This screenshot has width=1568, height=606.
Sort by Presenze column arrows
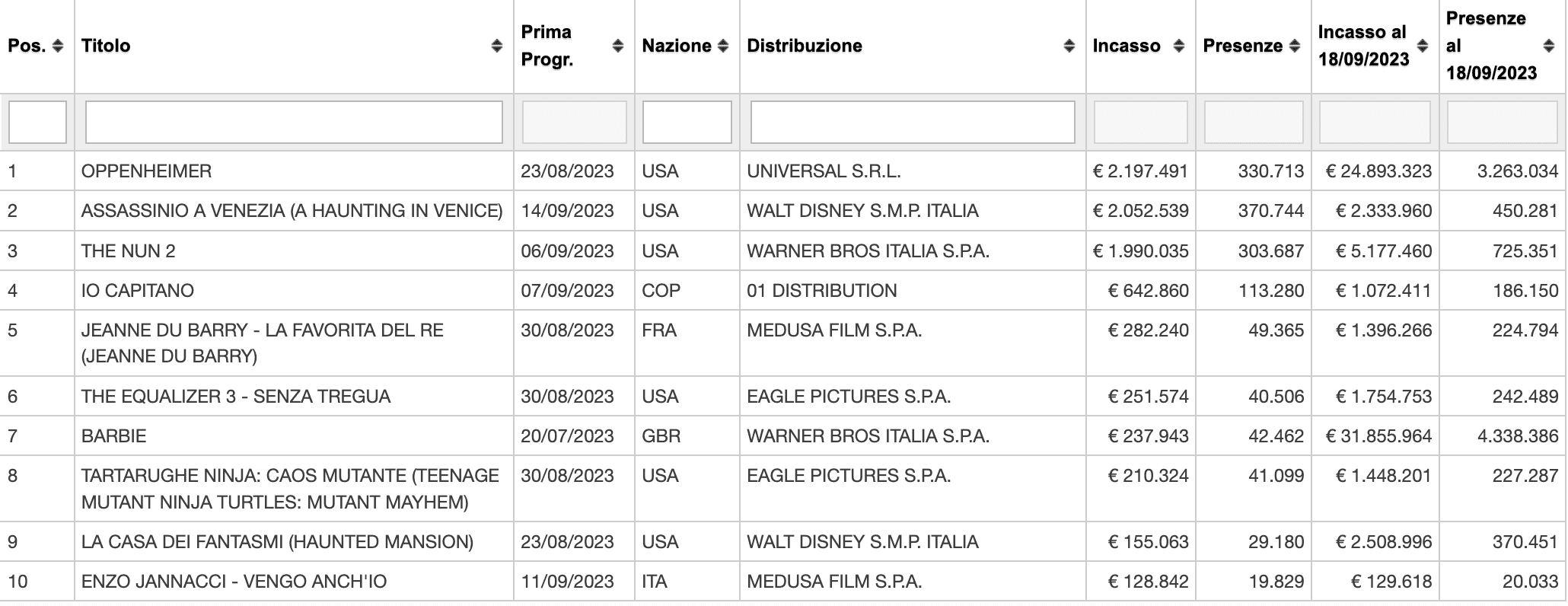(1295, 46)
